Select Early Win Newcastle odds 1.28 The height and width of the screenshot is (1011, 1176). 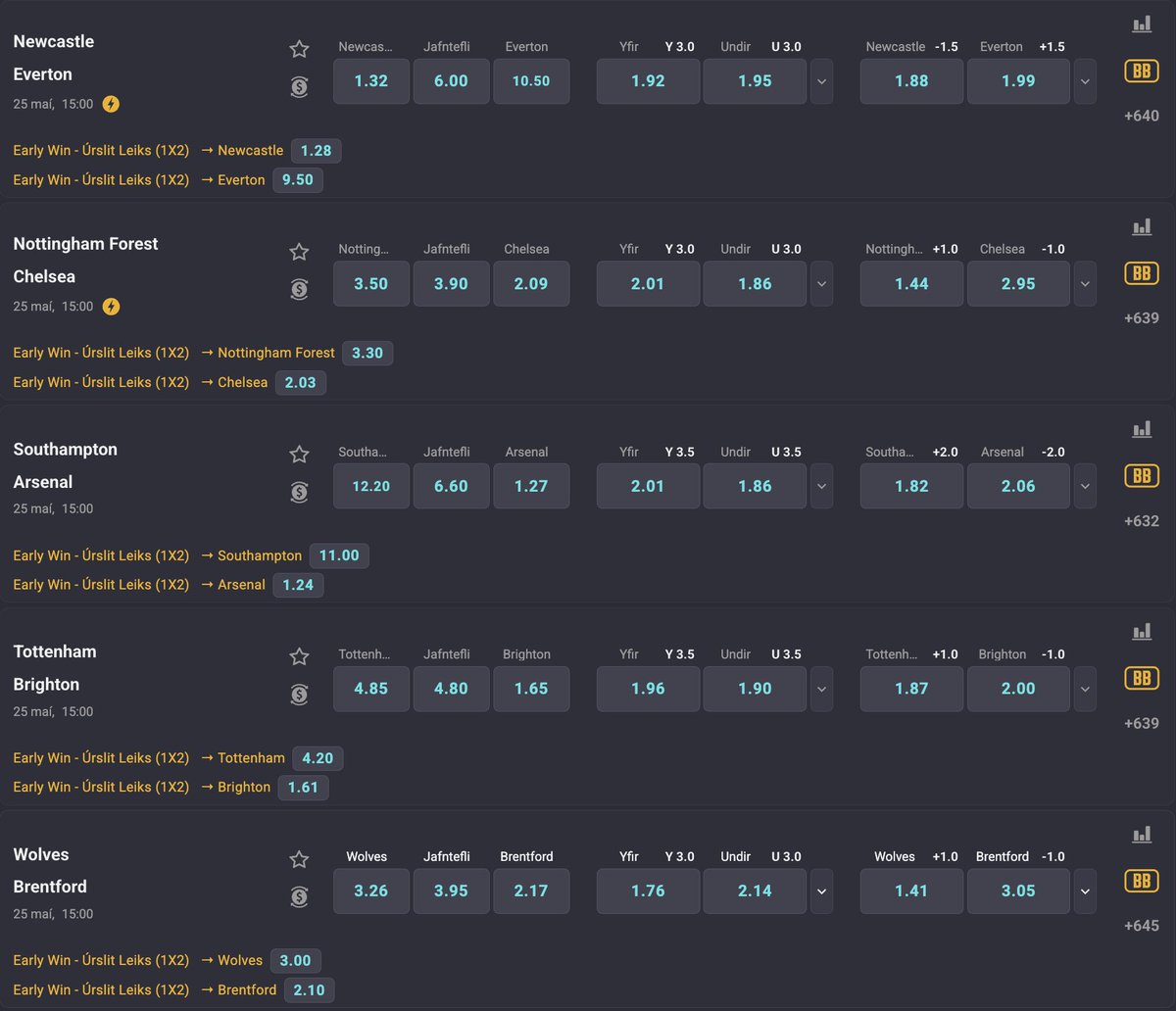317,151
